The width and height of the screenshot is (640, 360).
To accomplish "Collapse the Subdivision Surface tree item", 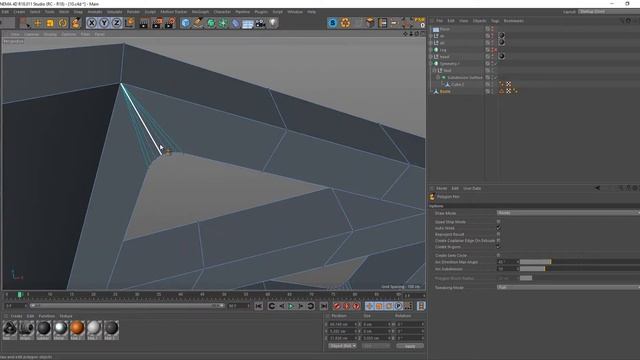I will click(438, 78).
